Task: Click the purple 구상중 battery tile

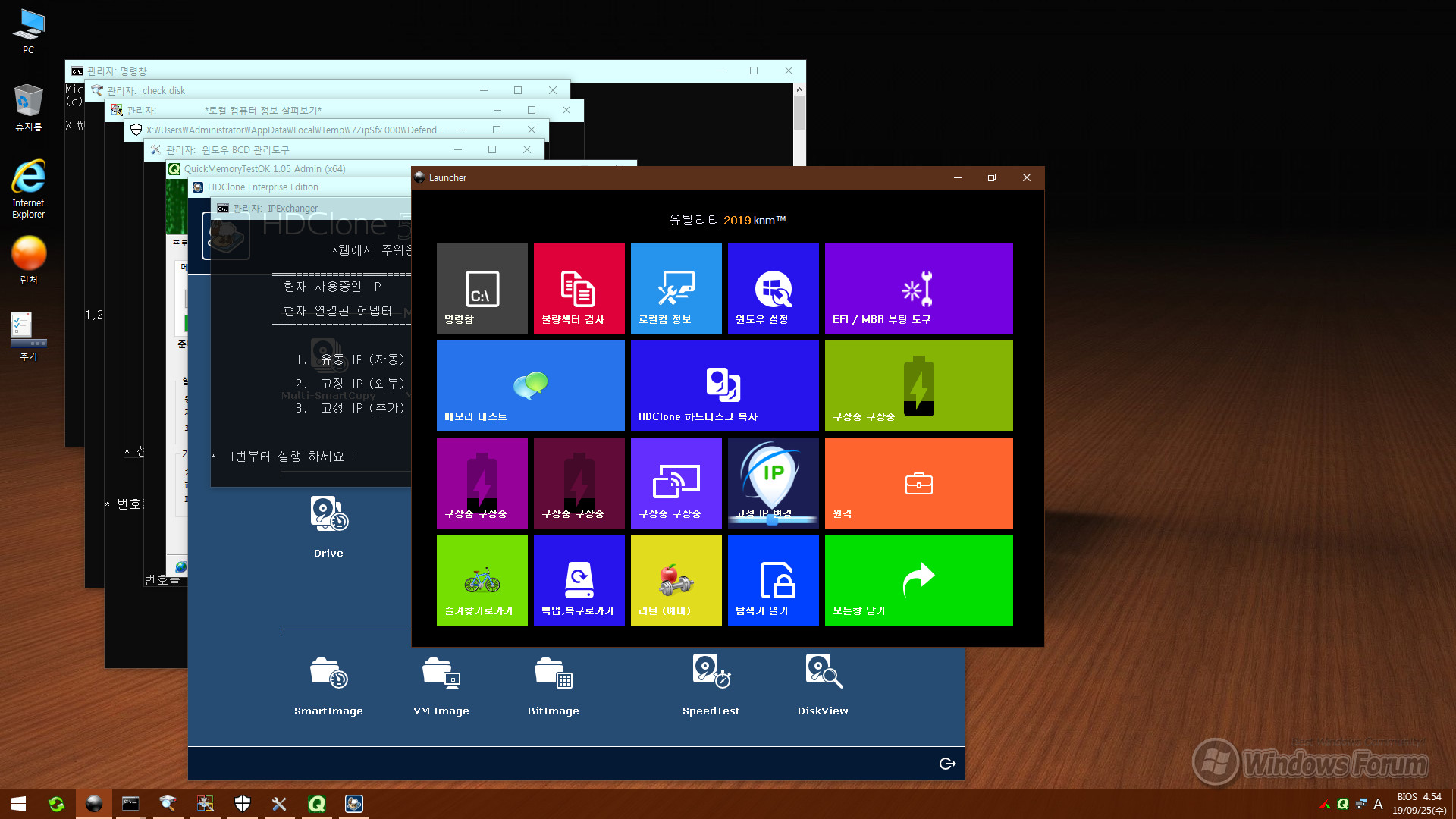Action: pos(482,483)
